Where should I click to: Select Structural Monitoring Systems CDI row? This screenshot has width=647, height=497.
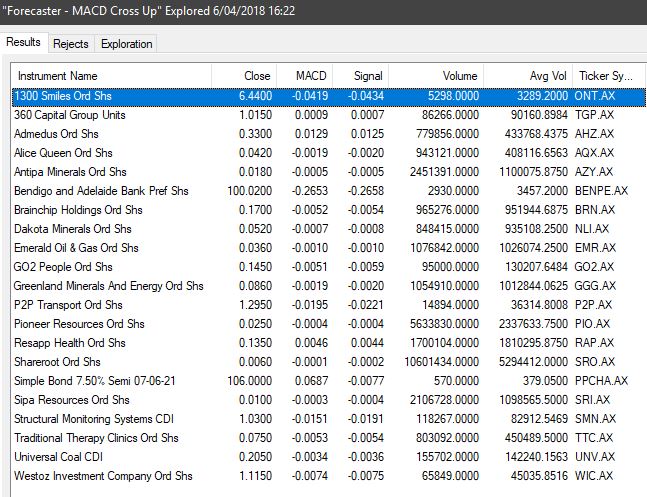pyautogui.click(x=329, y=419)
